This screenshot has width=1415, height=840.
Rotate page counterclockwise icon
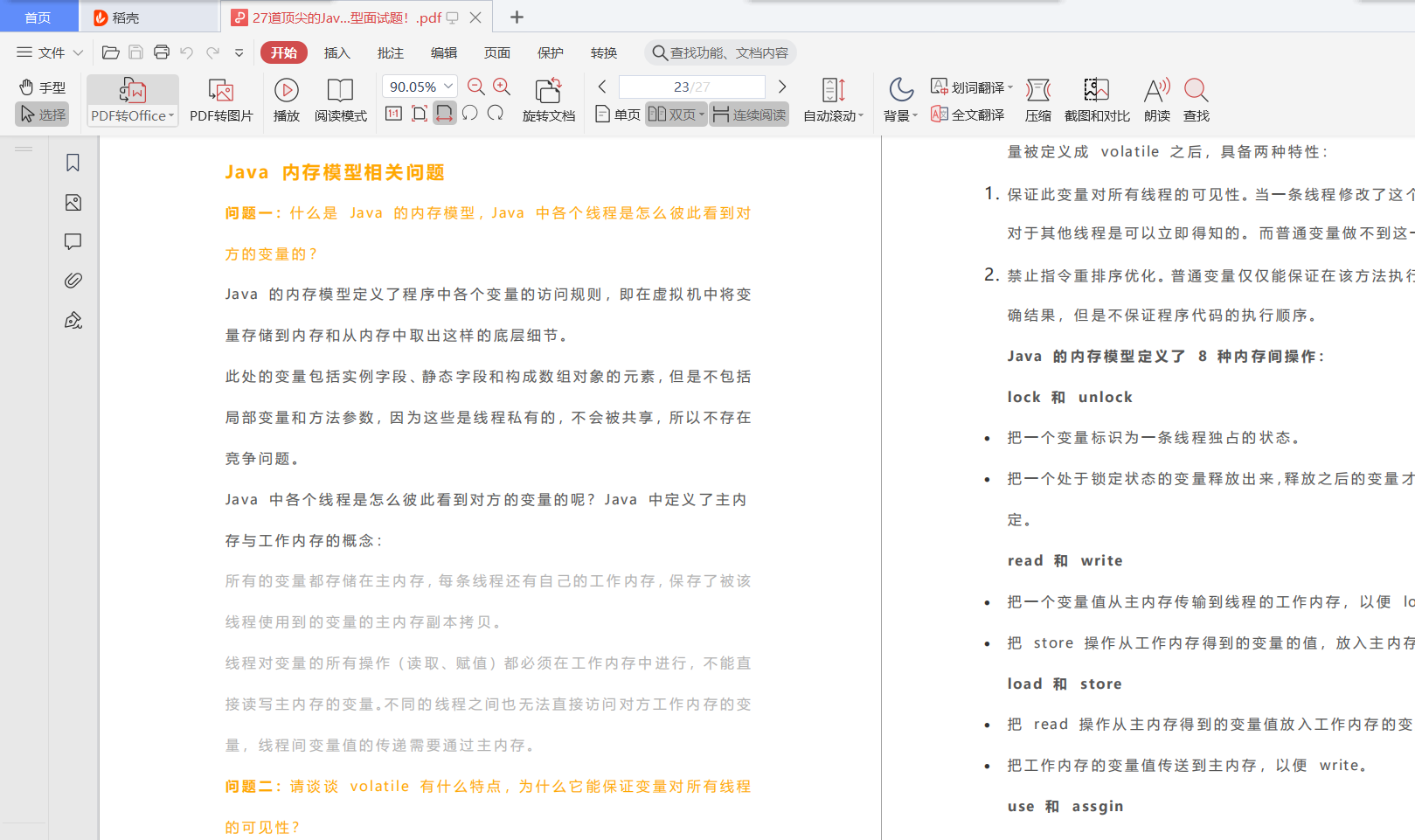pos(470,114)
